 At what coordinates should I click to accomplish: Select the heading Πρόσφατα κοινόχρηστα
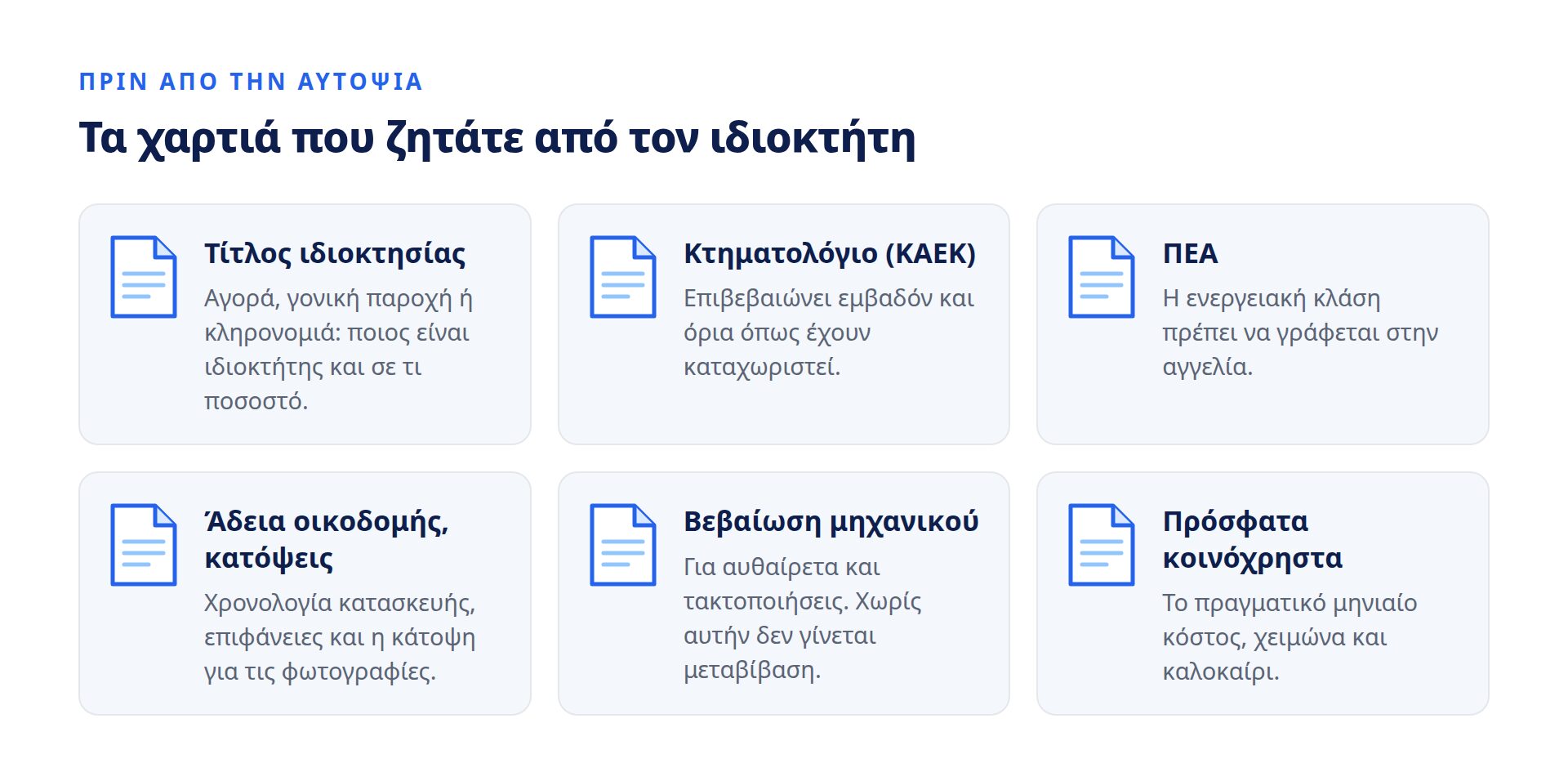1253,539
